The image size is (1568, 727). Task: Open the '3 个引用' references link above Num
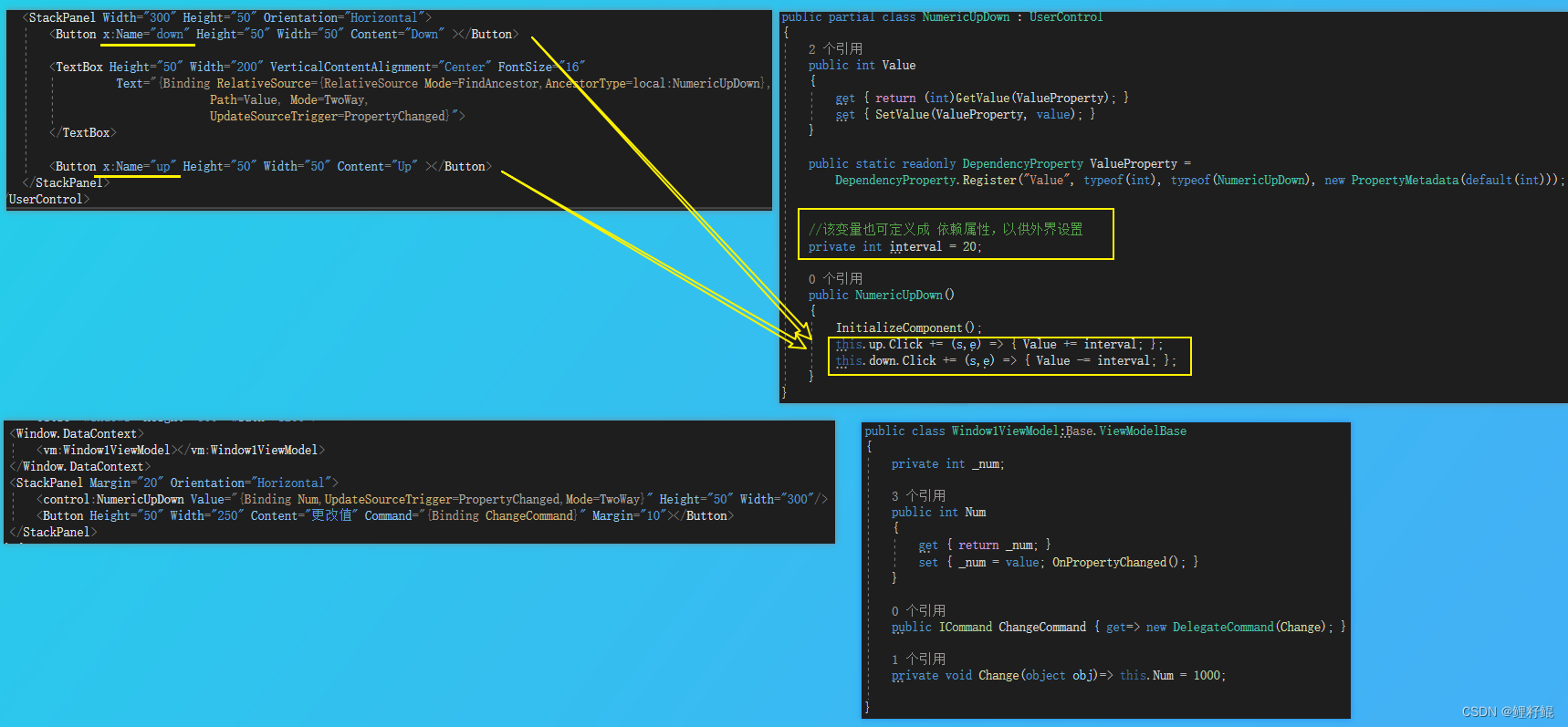[918, 495]
